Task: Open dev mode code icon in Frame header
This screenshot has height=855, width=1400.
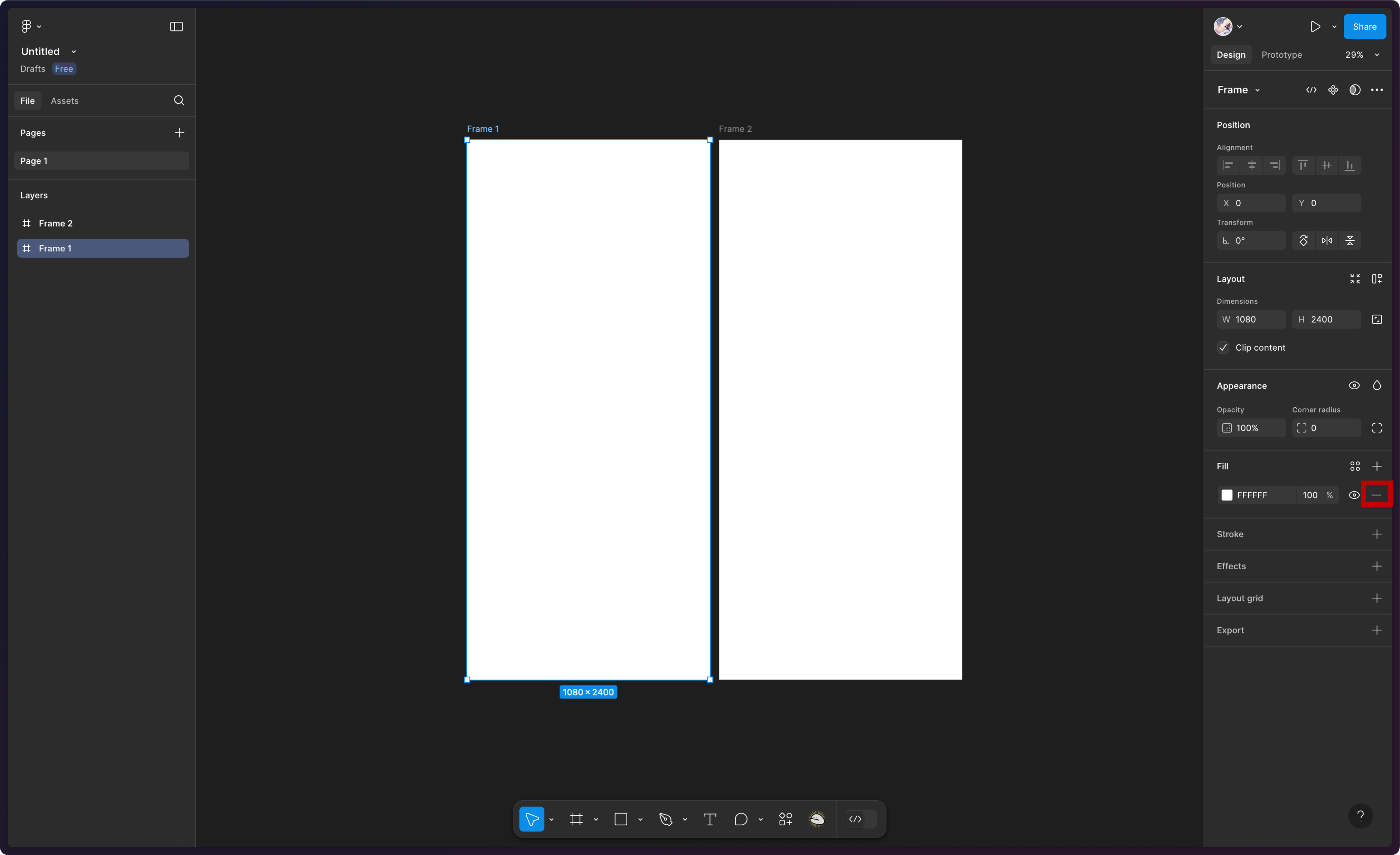Action: [x=1311, y=90]
